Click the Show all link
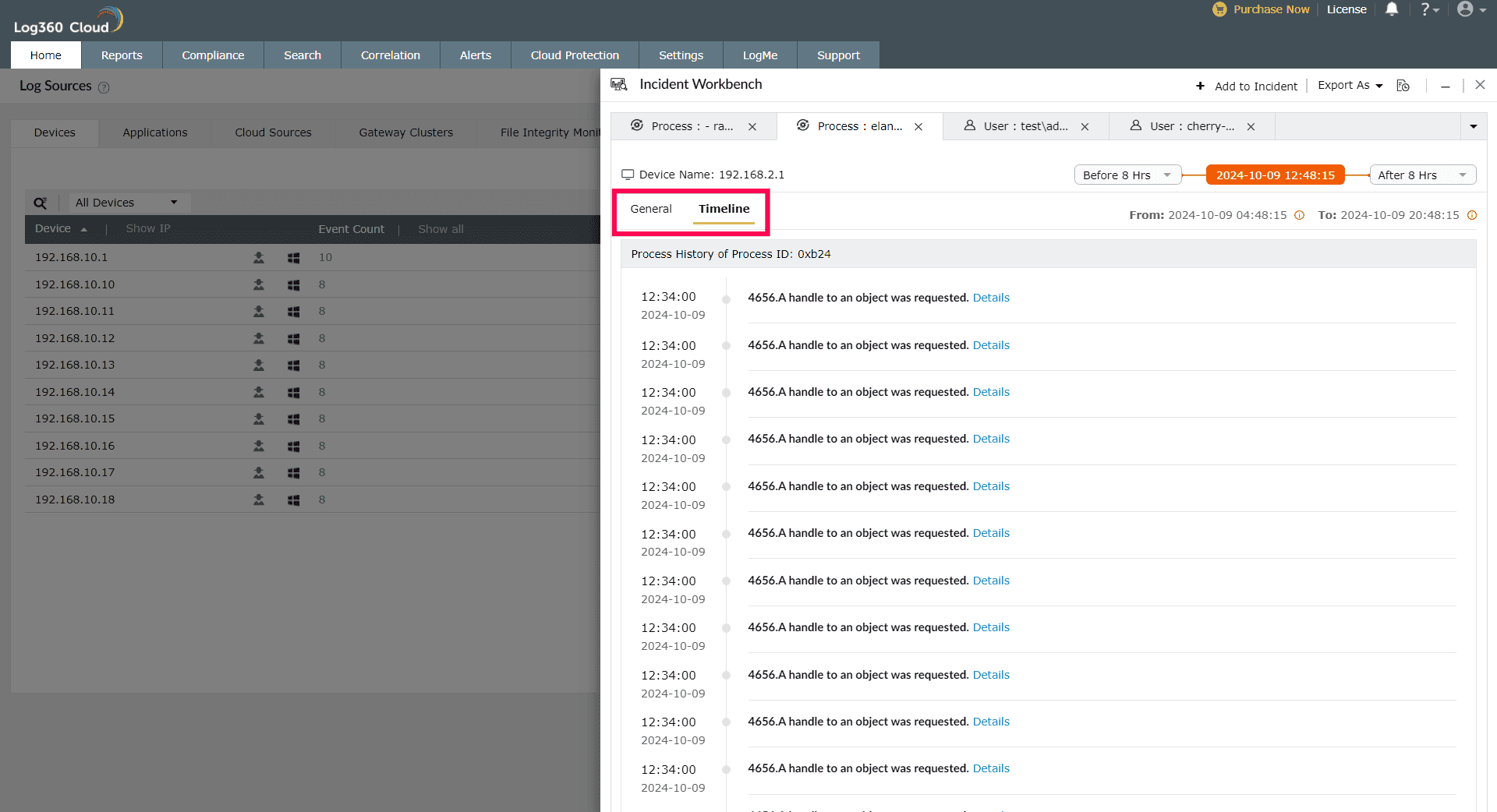Viewport: 1497px width, 812px height. click(441, 229)
